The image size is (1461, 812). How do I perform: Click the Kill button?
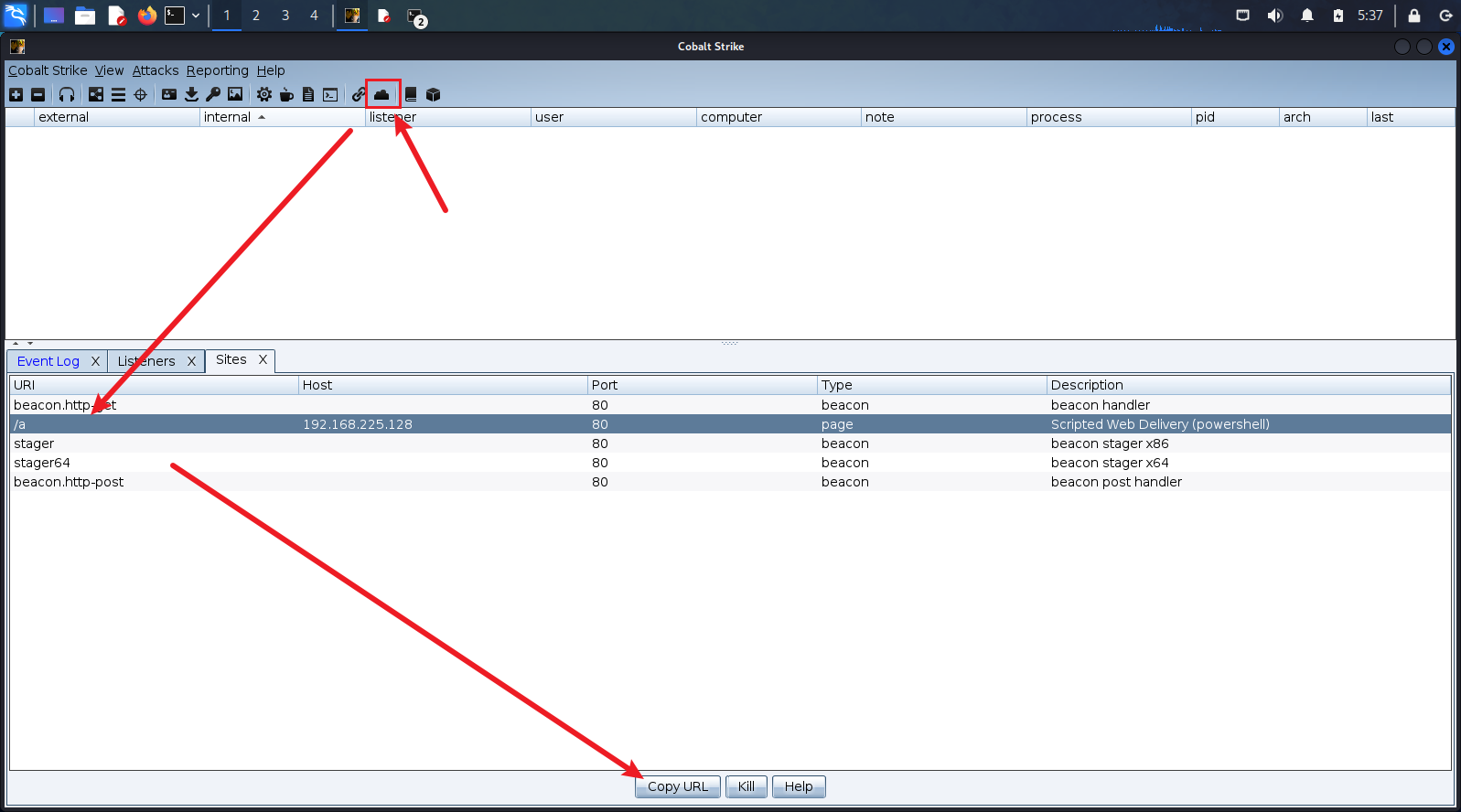747,786
